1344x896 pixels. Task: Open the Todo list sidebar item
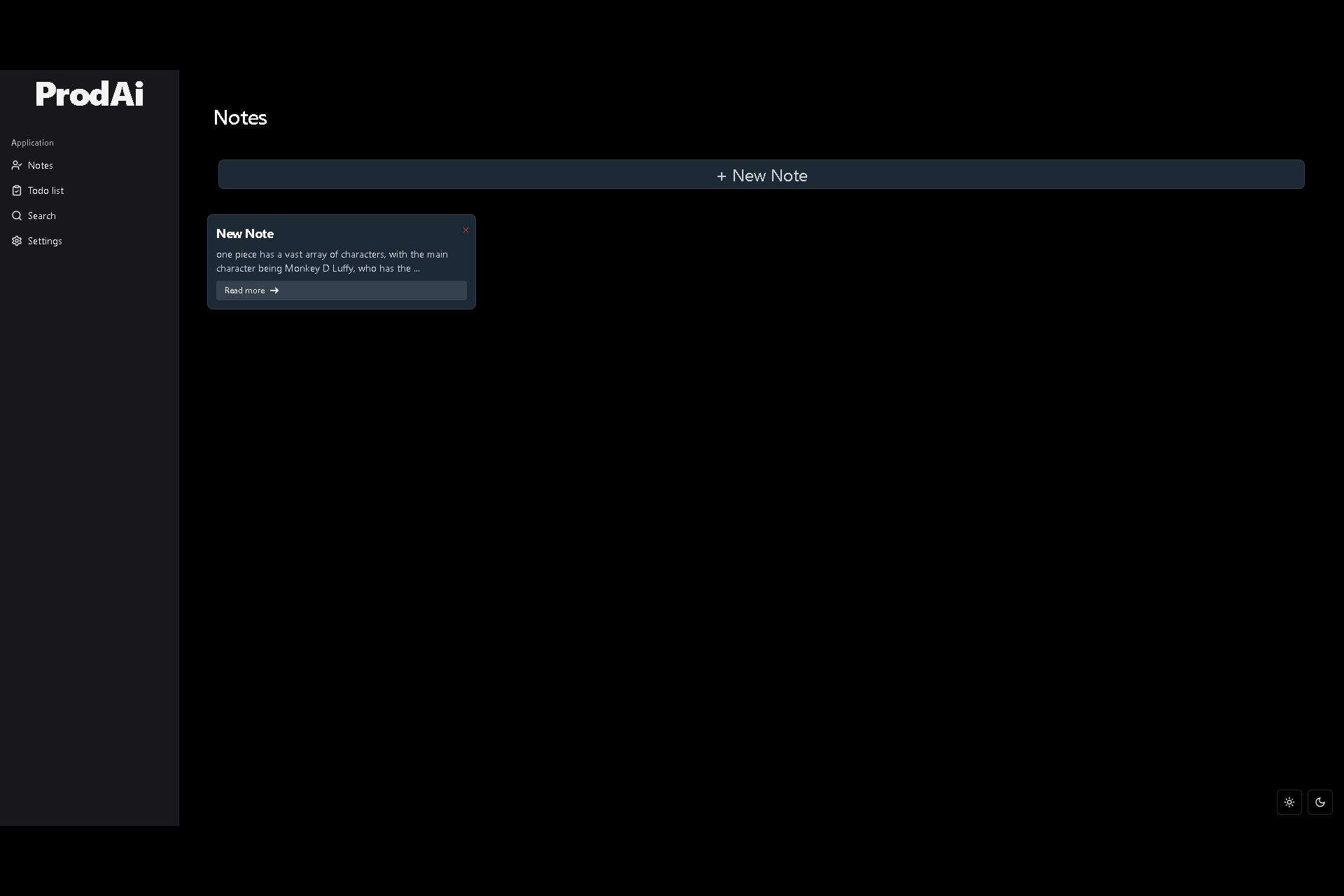pyautogui.click(x=45, y=190)
